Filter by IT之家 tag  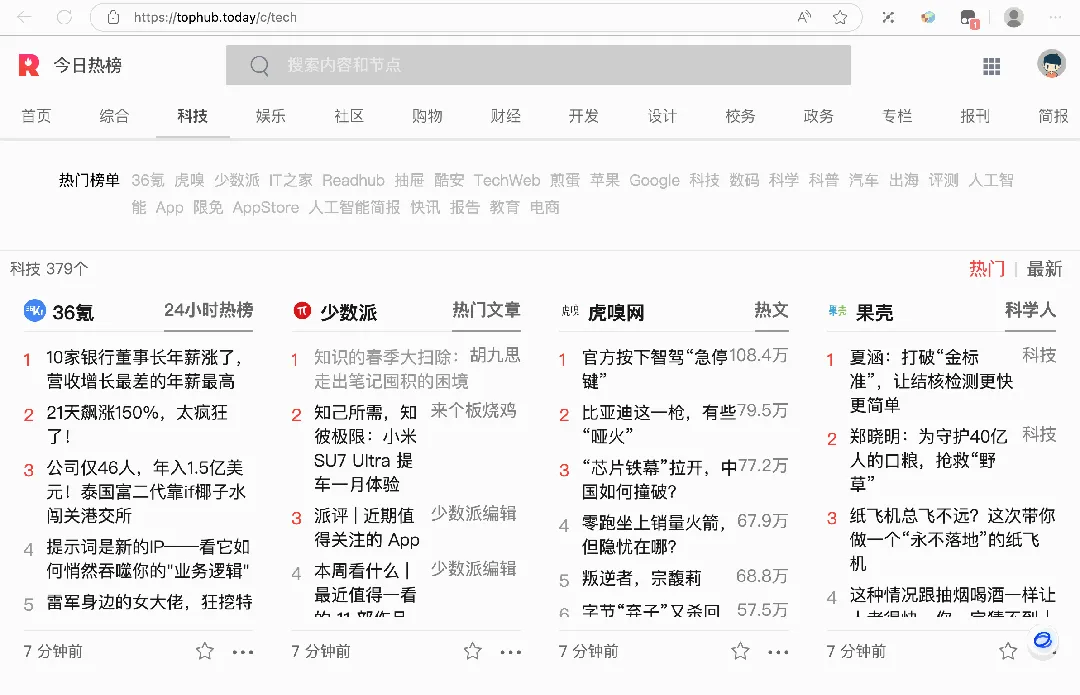pos(291,180)
